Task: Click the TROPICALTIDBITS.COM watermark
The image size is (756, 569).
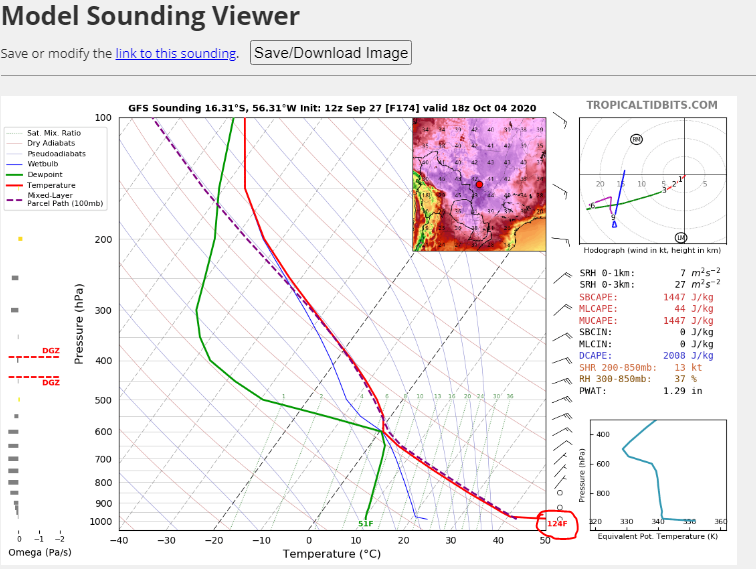Action: (x=651, y=105)
